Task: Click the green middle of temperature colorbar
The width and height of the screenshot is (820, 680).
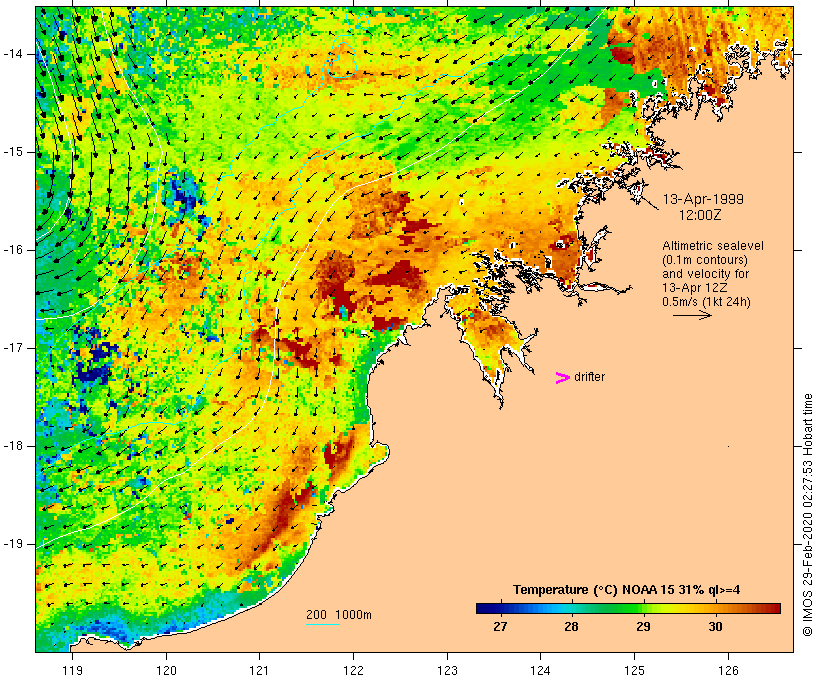Action: coord(628,608)
